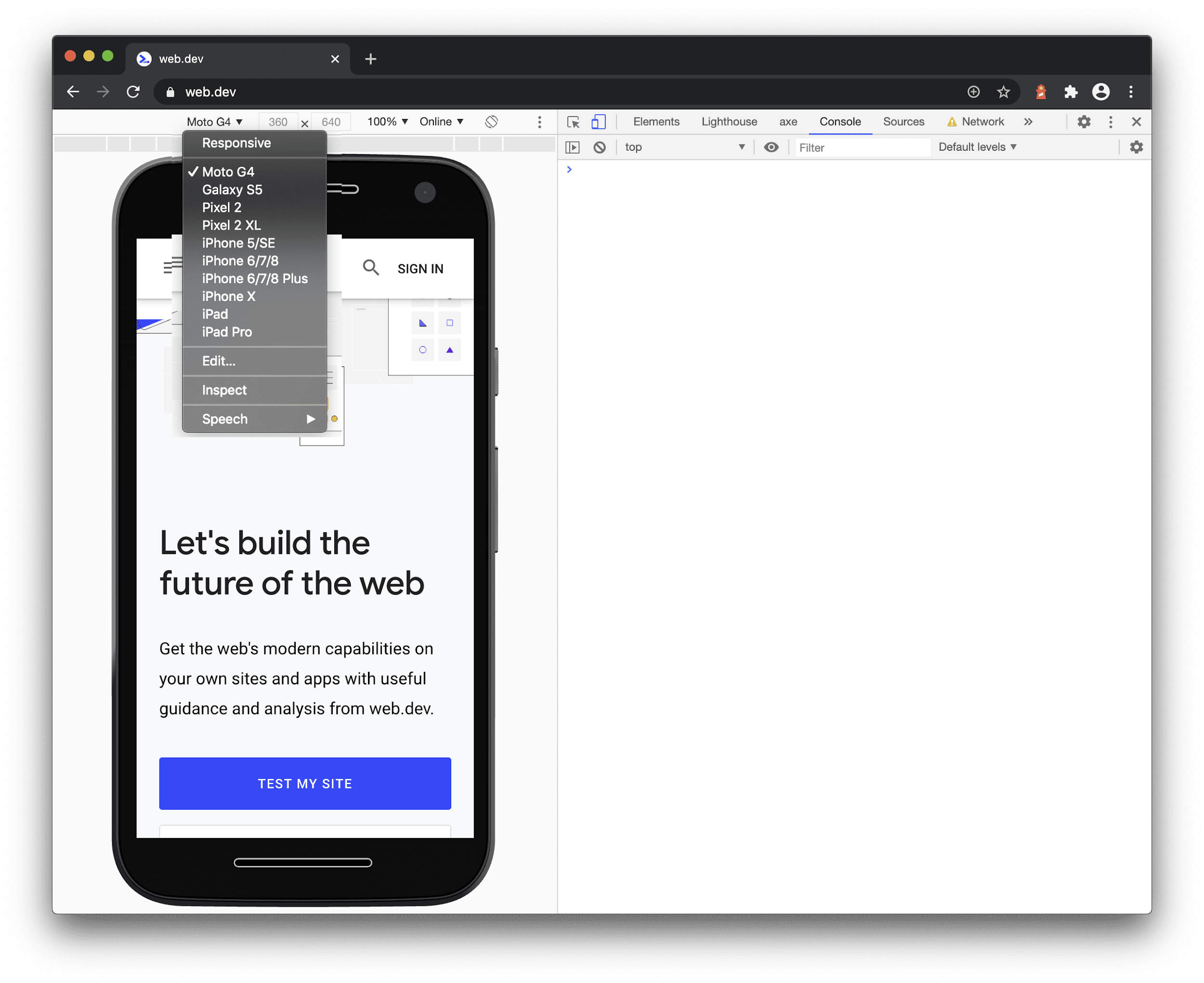Toggle device toolbar inspect mode icon
This screenshot has height=983, width=1204.
pyautogui.click(x=600, y=121)
